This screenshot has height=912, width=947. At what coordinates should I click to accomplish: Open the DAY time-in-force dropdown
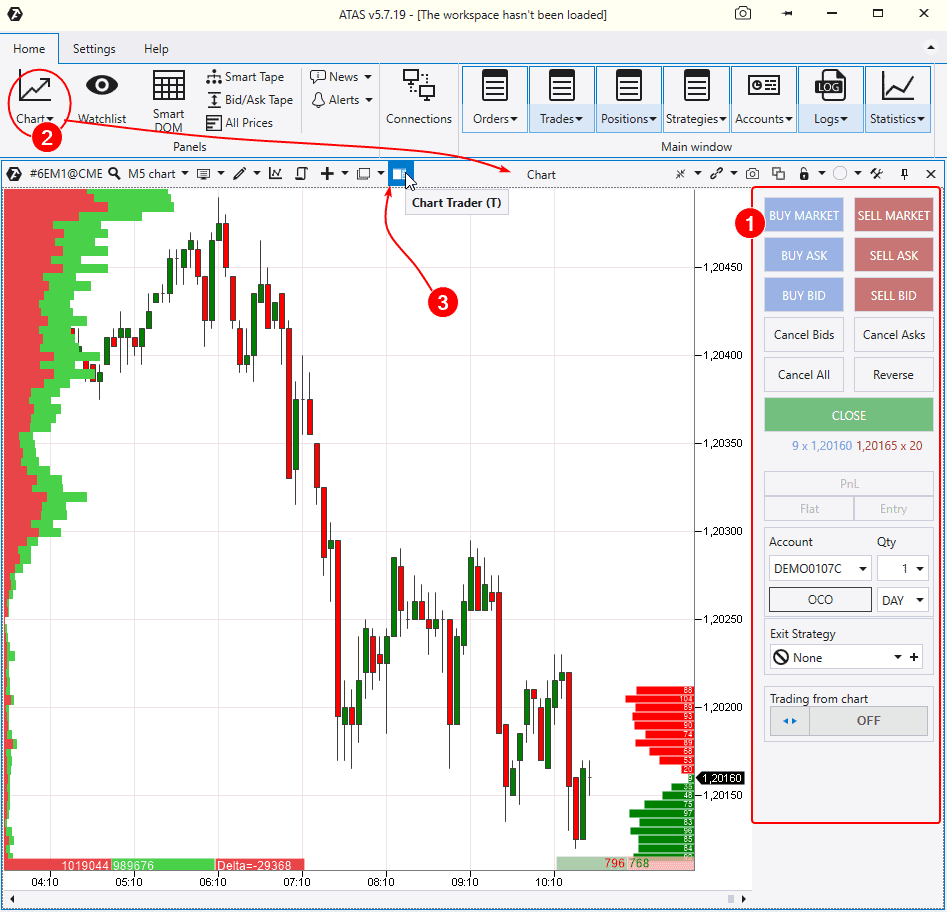902,600
